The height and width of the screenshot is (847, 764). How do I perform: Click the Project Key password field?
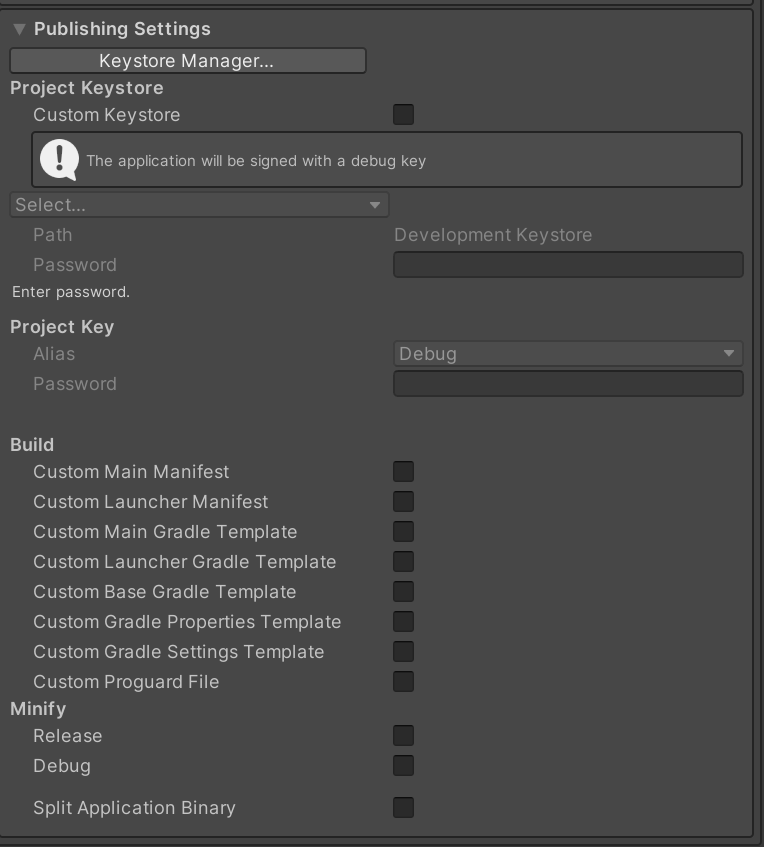click(568, 383)
